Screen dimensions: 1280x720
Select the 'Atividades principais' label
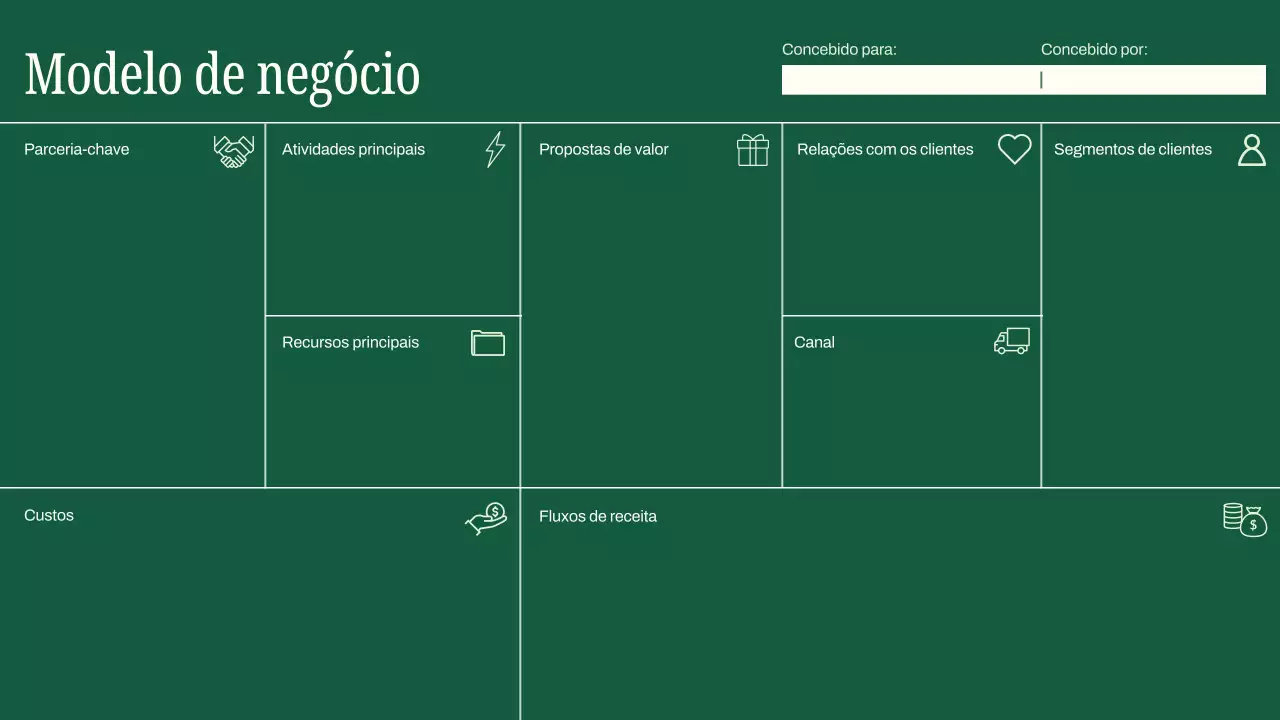(353, 149)
